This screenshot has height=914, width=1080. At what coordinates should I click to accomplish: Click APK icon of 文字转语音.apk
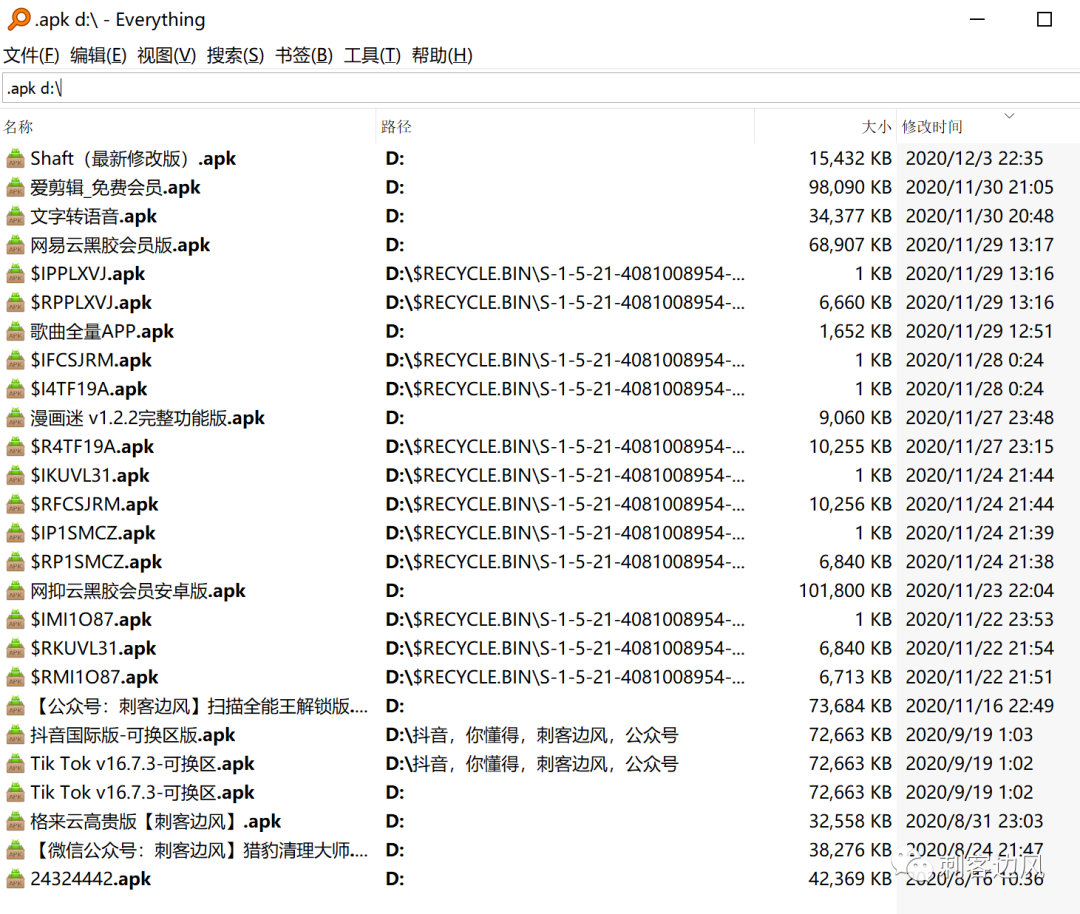(15, 217)
